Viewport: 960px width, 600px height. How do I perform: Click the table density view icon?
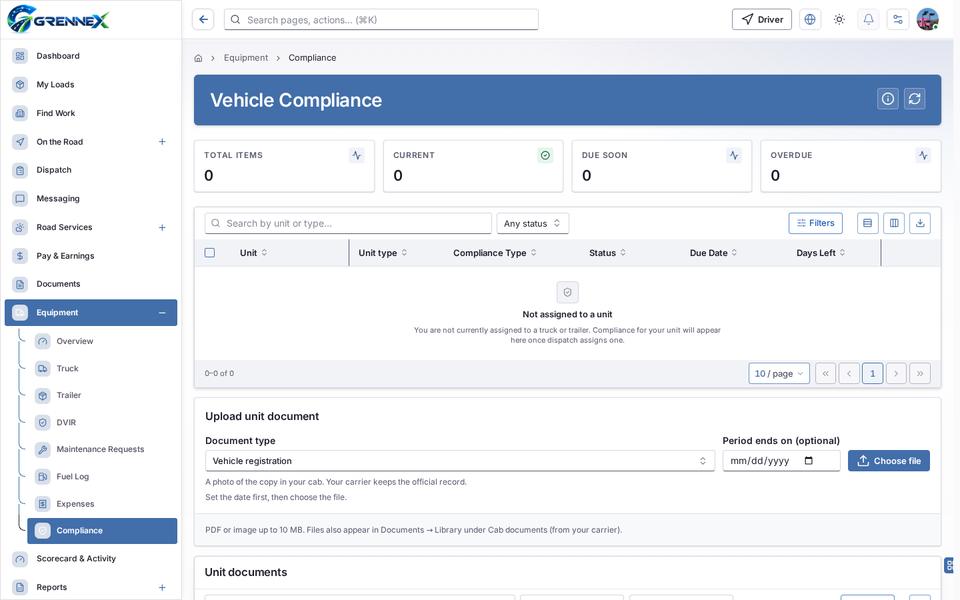[x=868, y=223]
